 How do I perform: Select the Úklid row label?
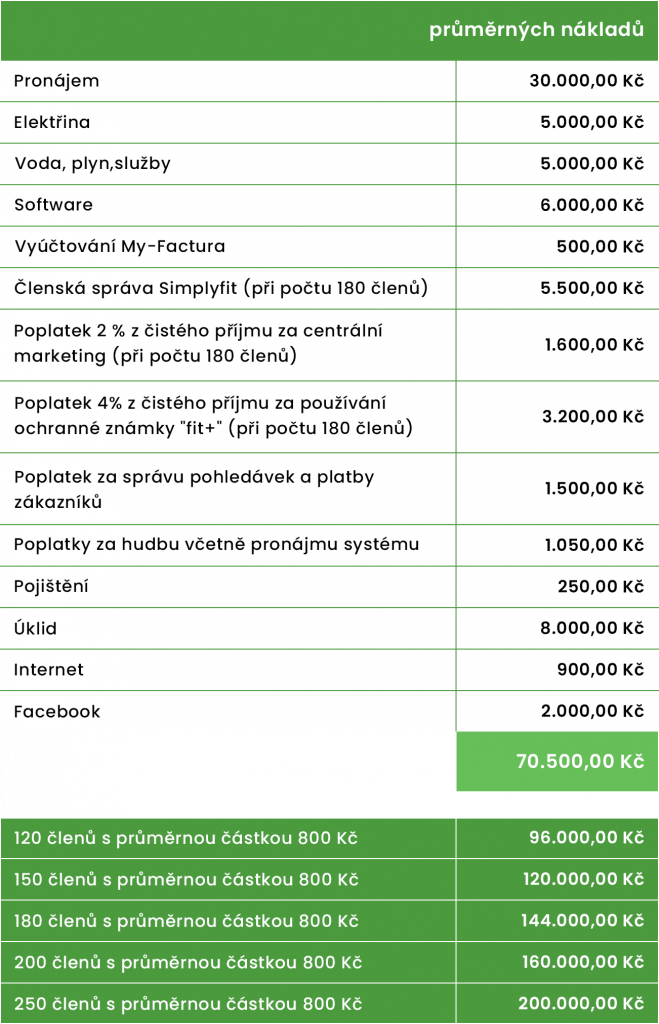pyautogui.click(x=35, y=628)
